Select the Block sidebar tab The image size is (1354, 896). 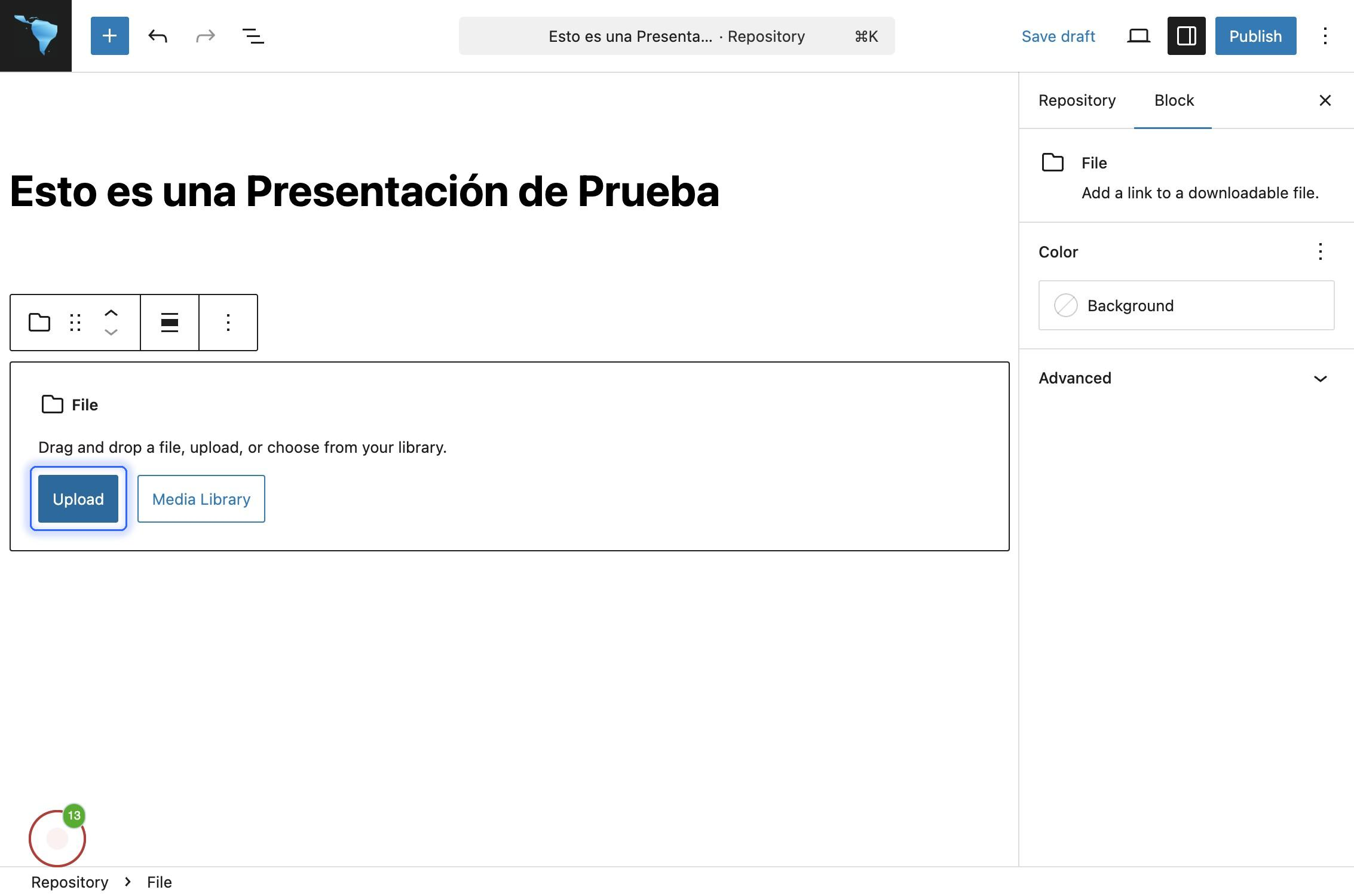[1174, 100]
